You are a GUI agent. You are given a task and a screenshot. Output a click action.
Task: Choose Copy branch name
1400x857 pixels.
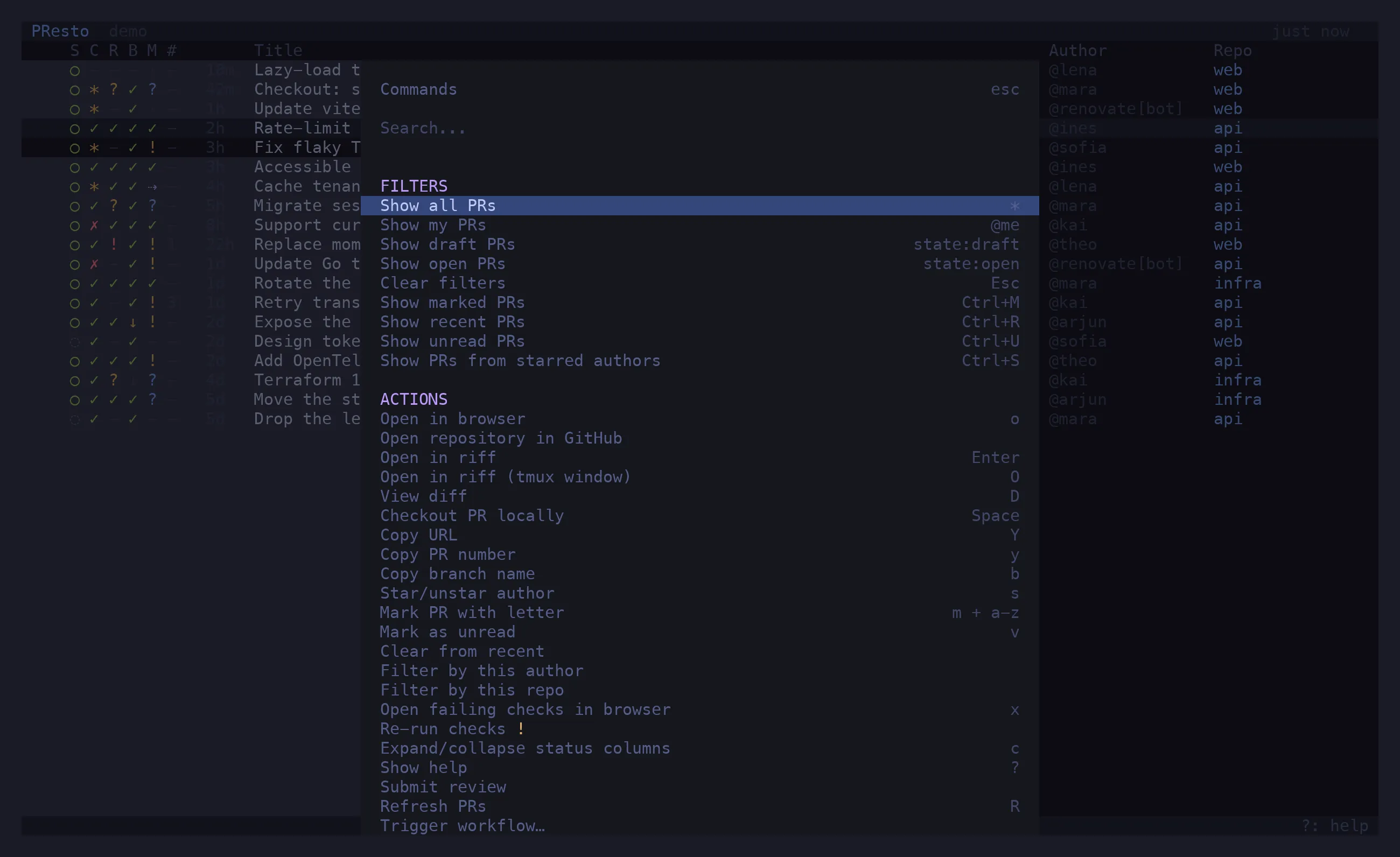(699, 574)
